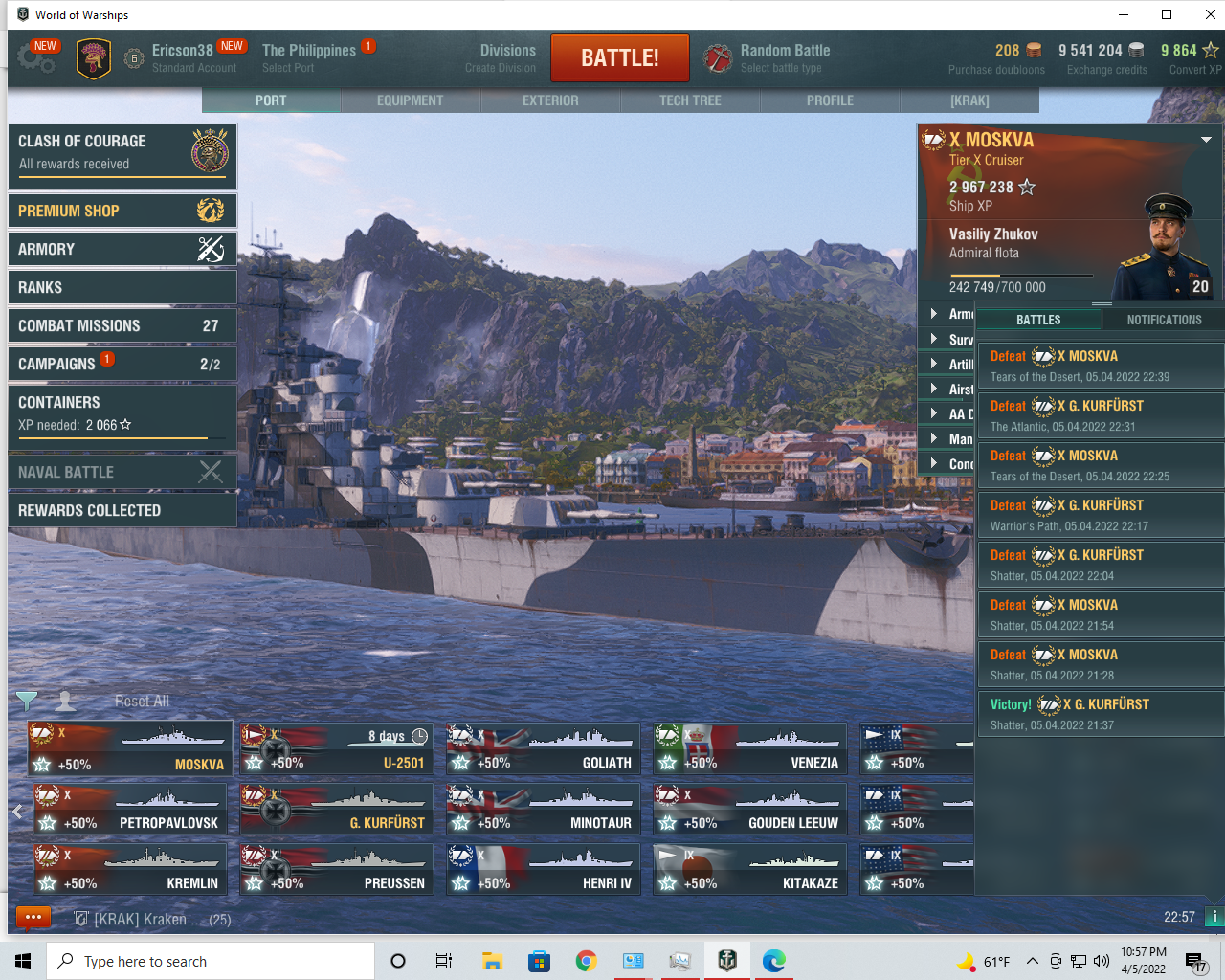Click Random Battle type icon

point(718,58)
